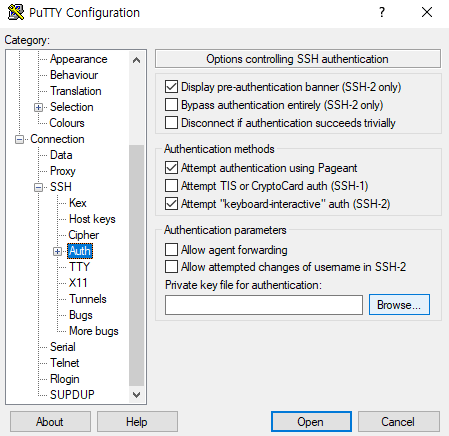
Task: Click the Cancel button
Action: click(399, 422)
